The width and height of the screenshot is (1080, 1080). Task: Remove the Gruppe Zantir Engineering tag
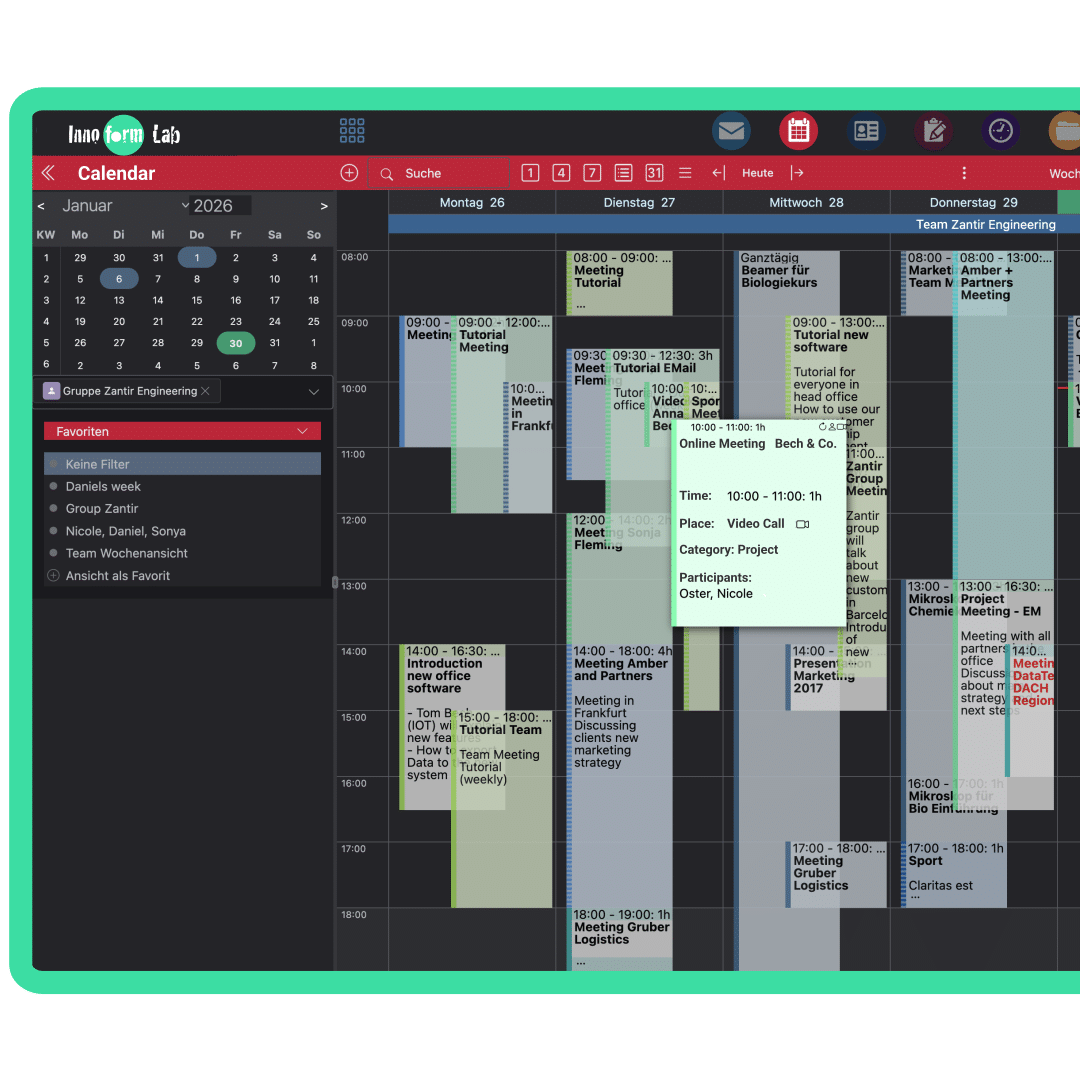coord(205,391)
